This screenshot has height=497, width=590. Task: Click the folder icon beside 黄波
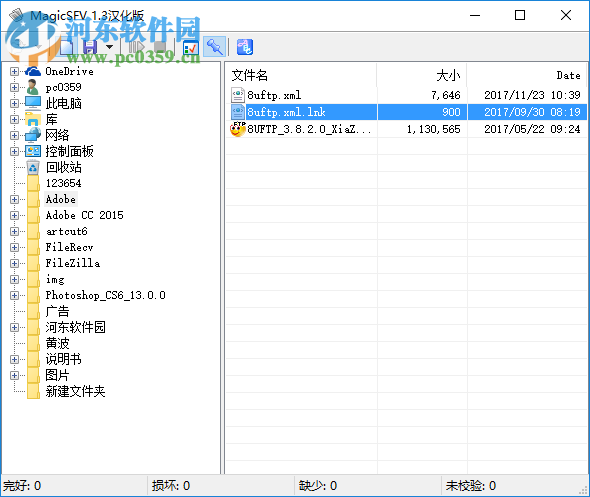33,343
